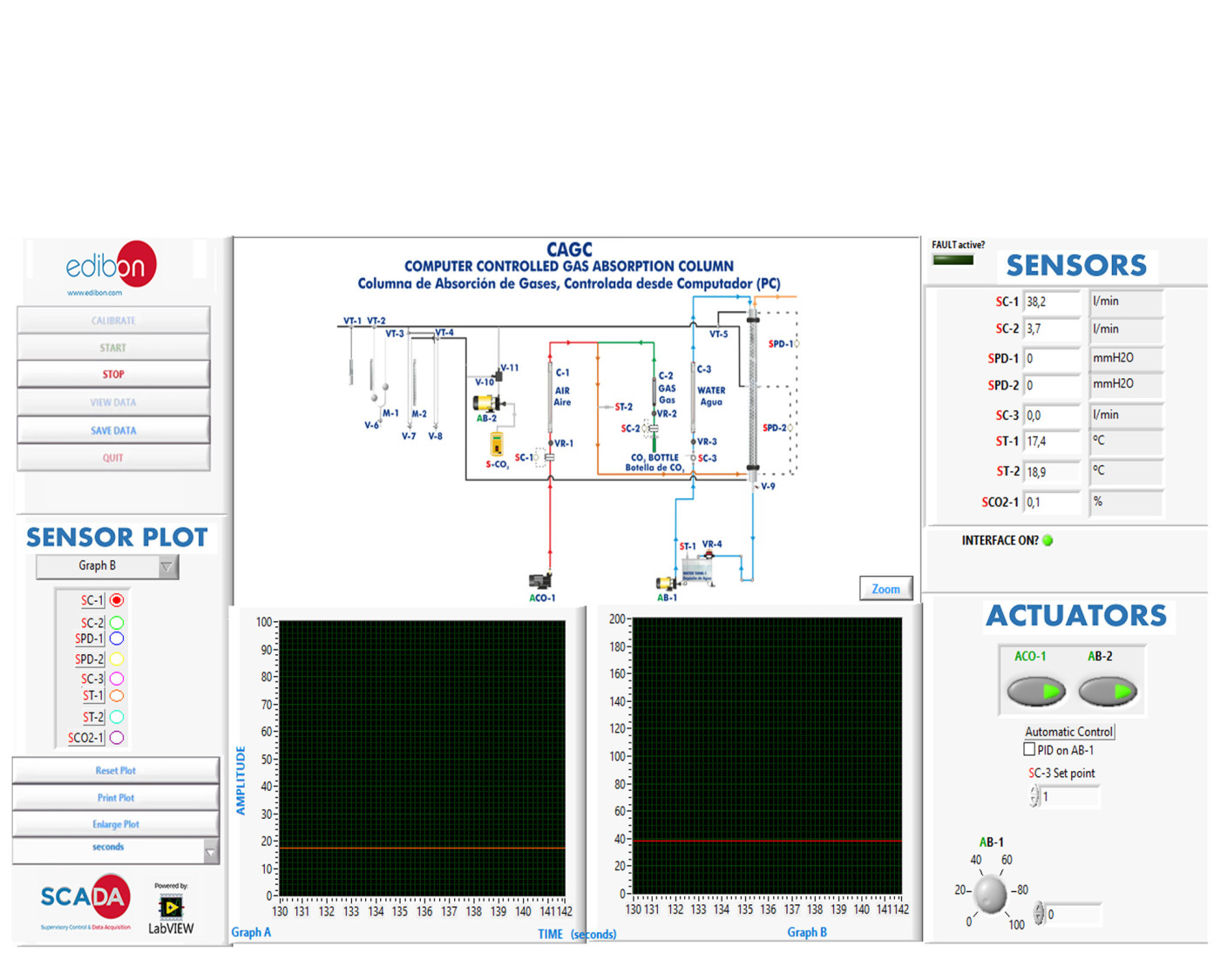The width and height of the screenshot is (1214, 980).
Task: Select the SC-2 sensor radio button
Action: 117,623
